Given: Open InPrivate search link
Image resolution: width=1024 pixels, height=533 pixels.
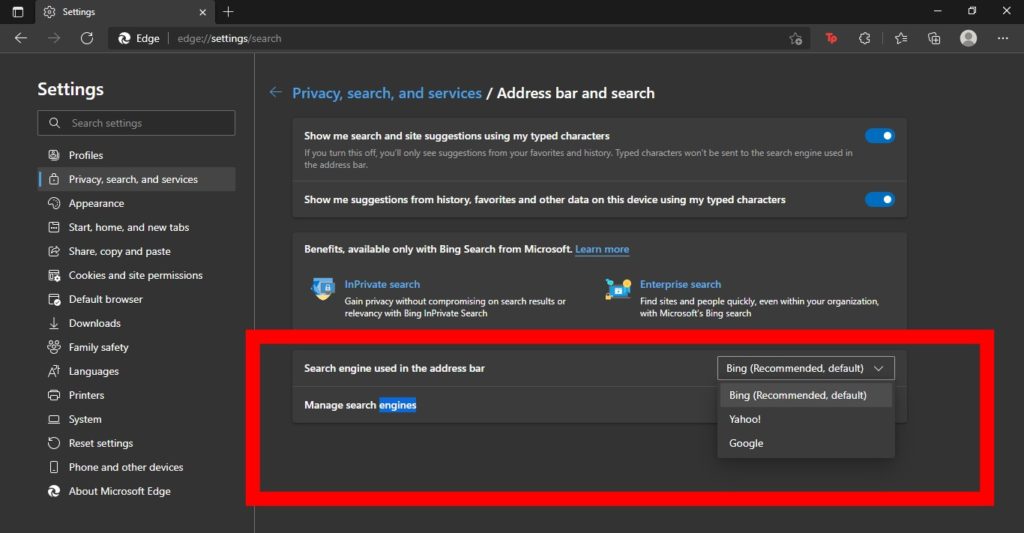Looking at the screenshot, I should 382,284.
